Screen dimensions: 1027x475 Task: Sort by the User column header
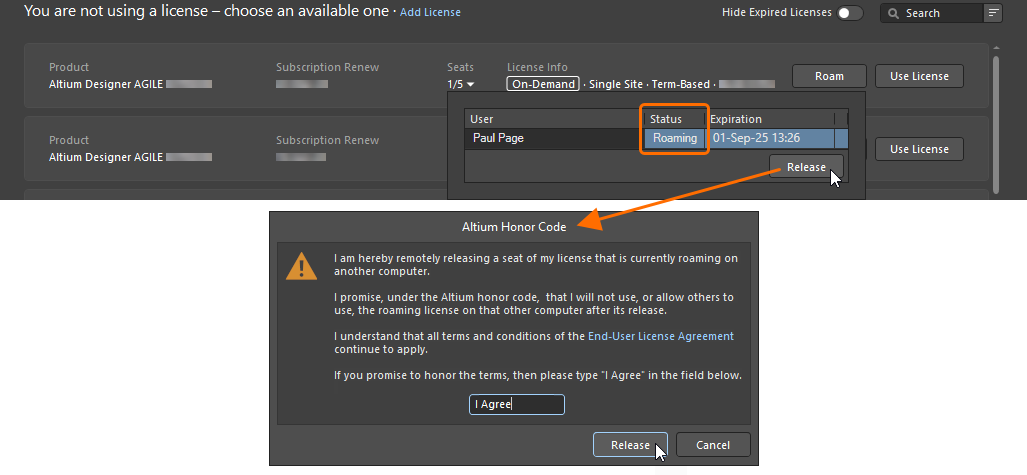(x=554, y=119)
